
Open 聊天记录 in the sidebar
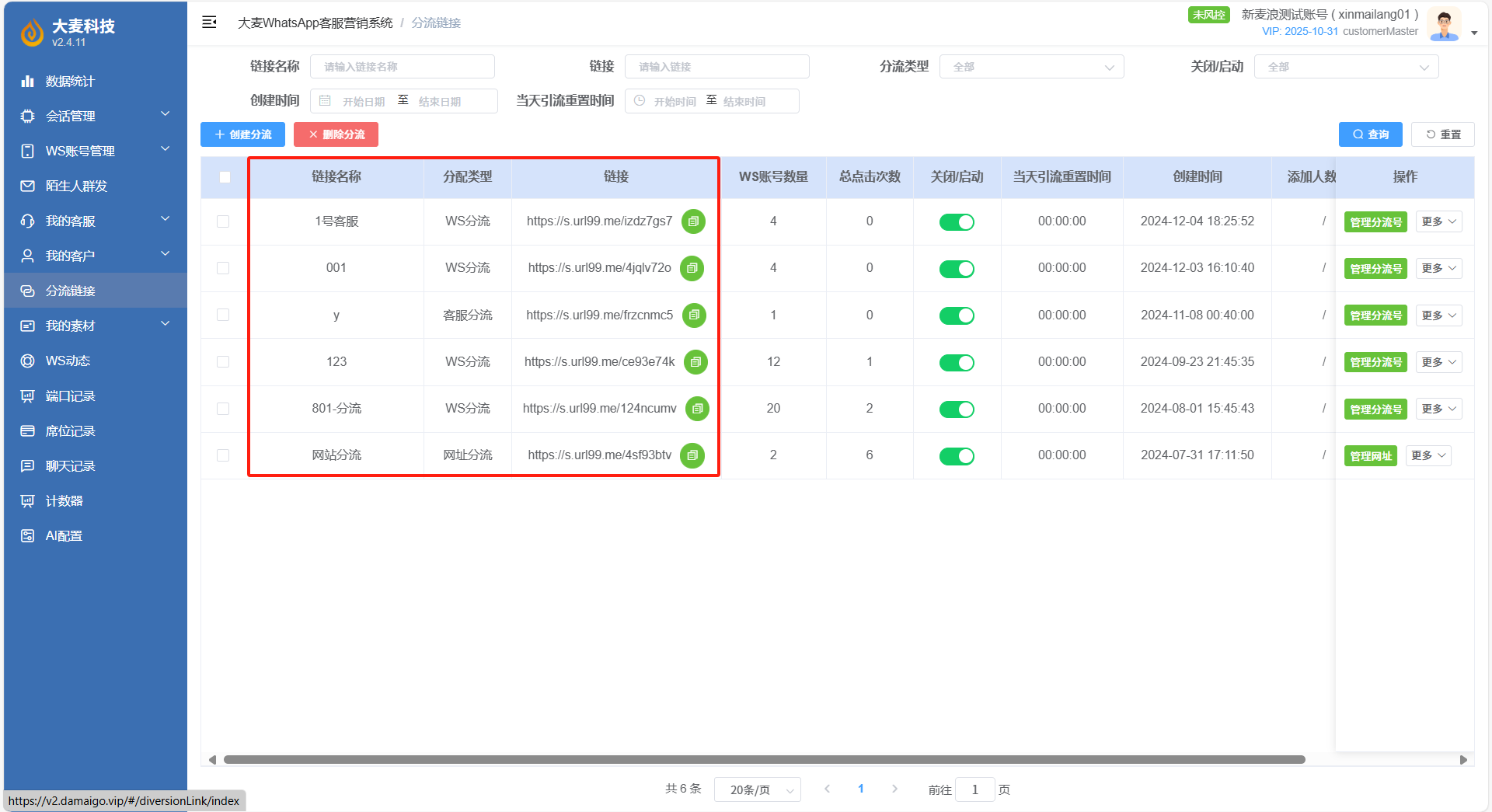pos(95,465)
